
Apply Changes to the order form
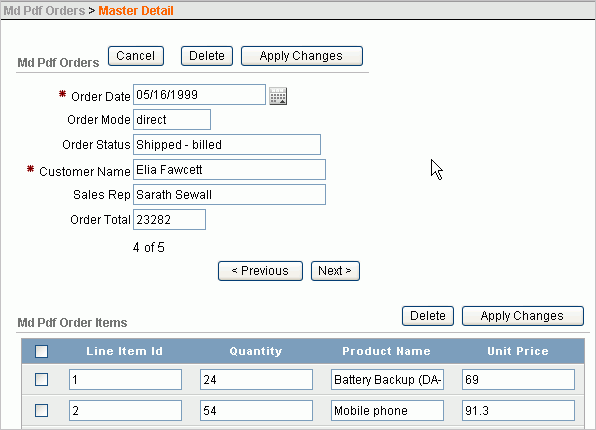302,56
